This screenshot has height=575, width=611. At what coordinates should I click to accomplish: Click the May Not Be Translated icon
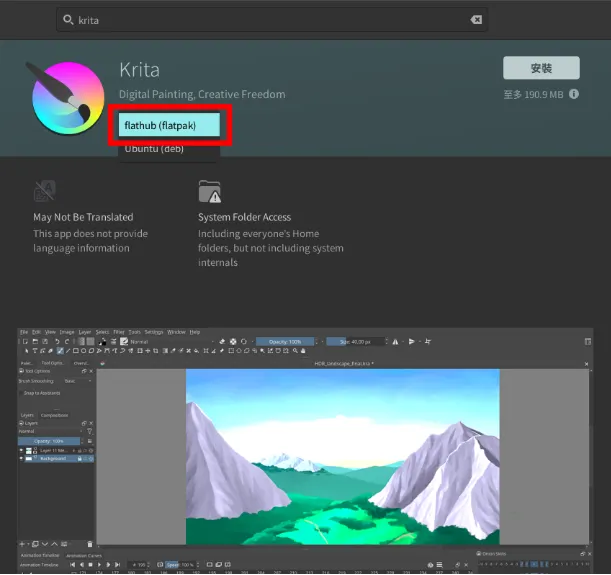click(44, 191)
